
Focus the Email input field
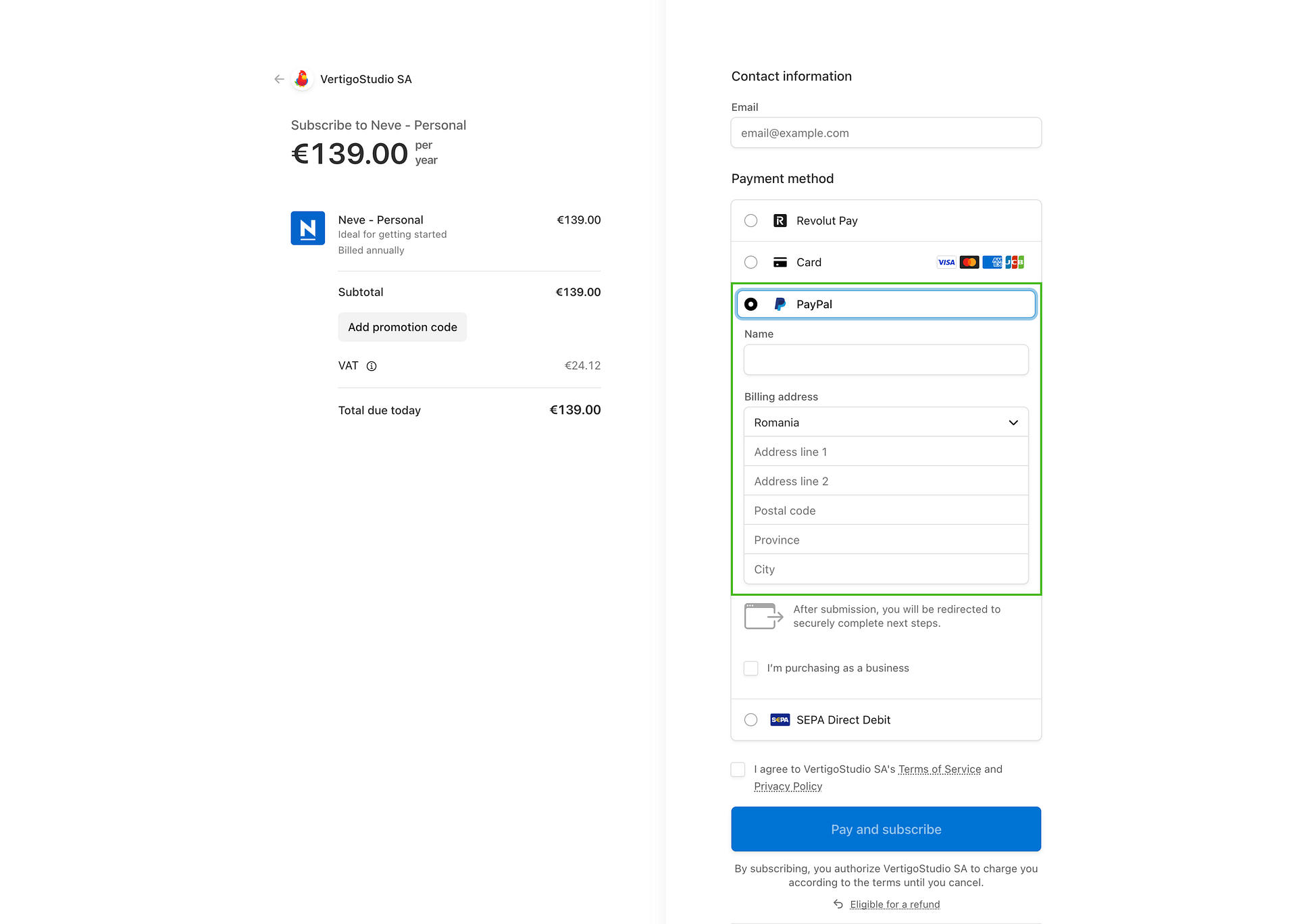point(886,133)
